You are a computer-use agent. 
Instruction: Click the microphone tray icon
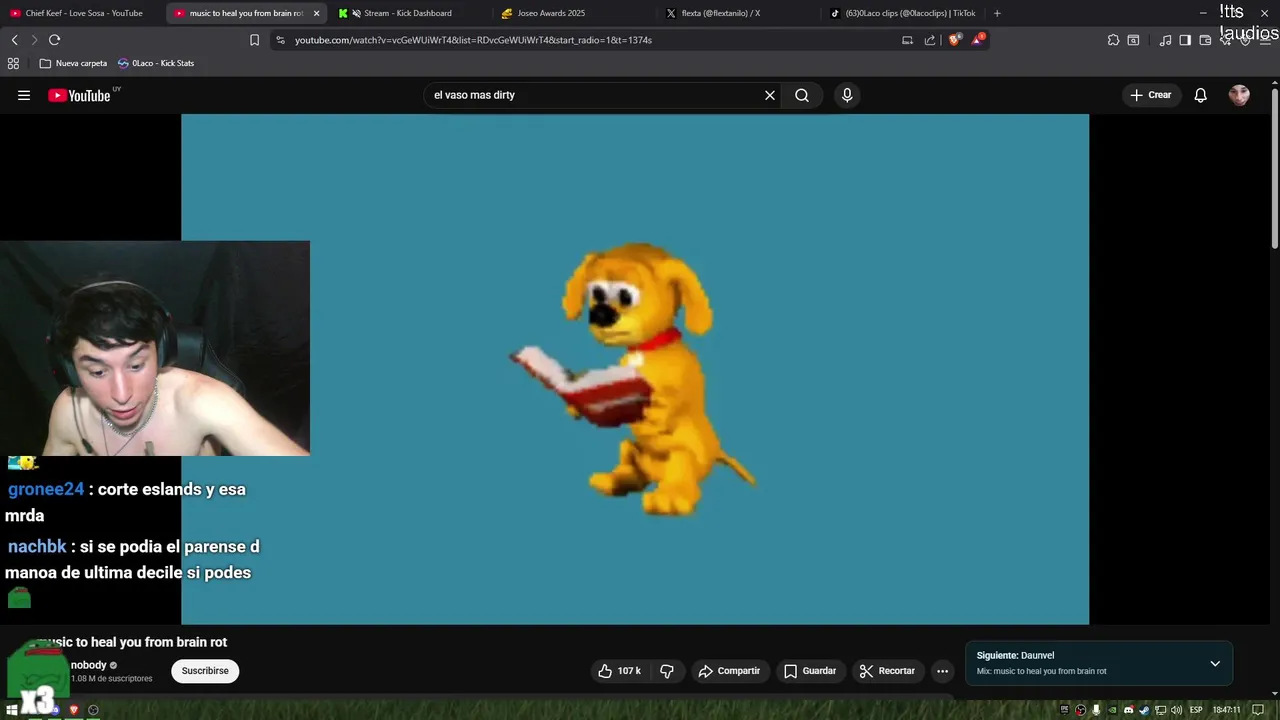pos(1097,710)
